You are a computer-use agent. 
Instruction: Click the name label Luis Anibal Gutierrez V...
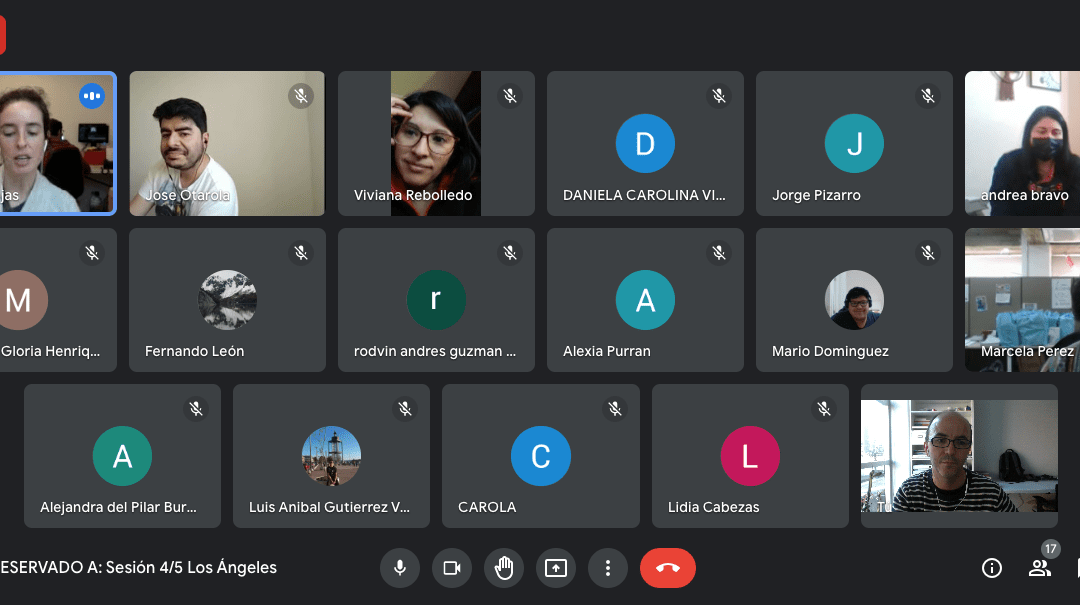click(x=329, y=507)
